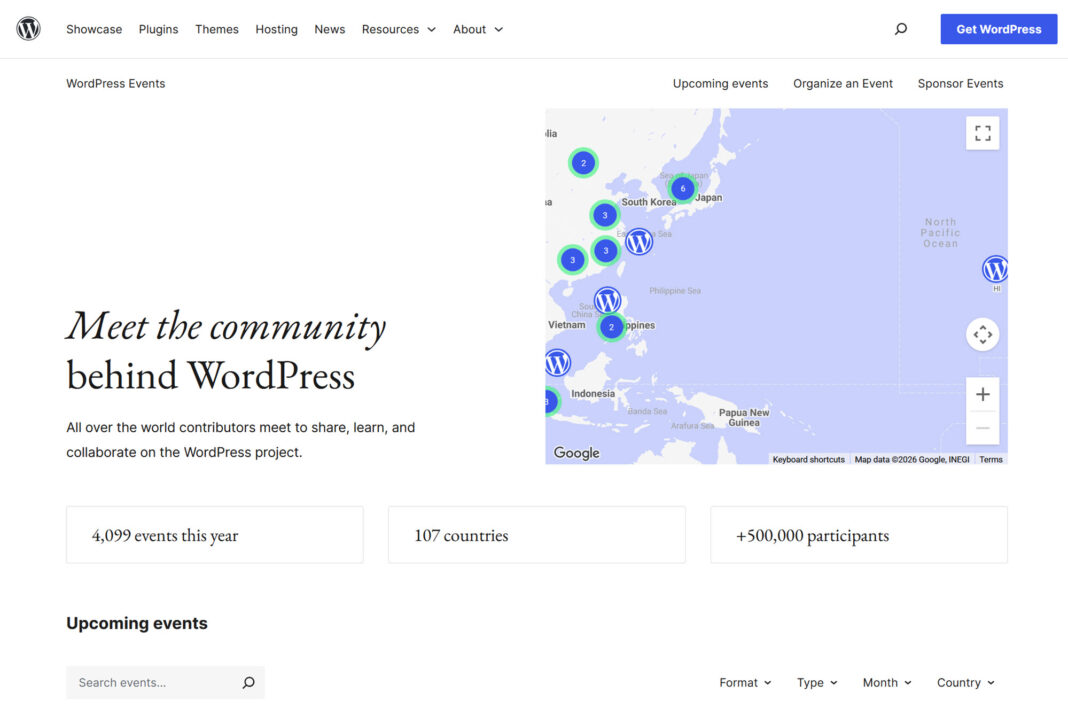Navigate to Hosting
1068x716 pixels.
click(277, 29)
